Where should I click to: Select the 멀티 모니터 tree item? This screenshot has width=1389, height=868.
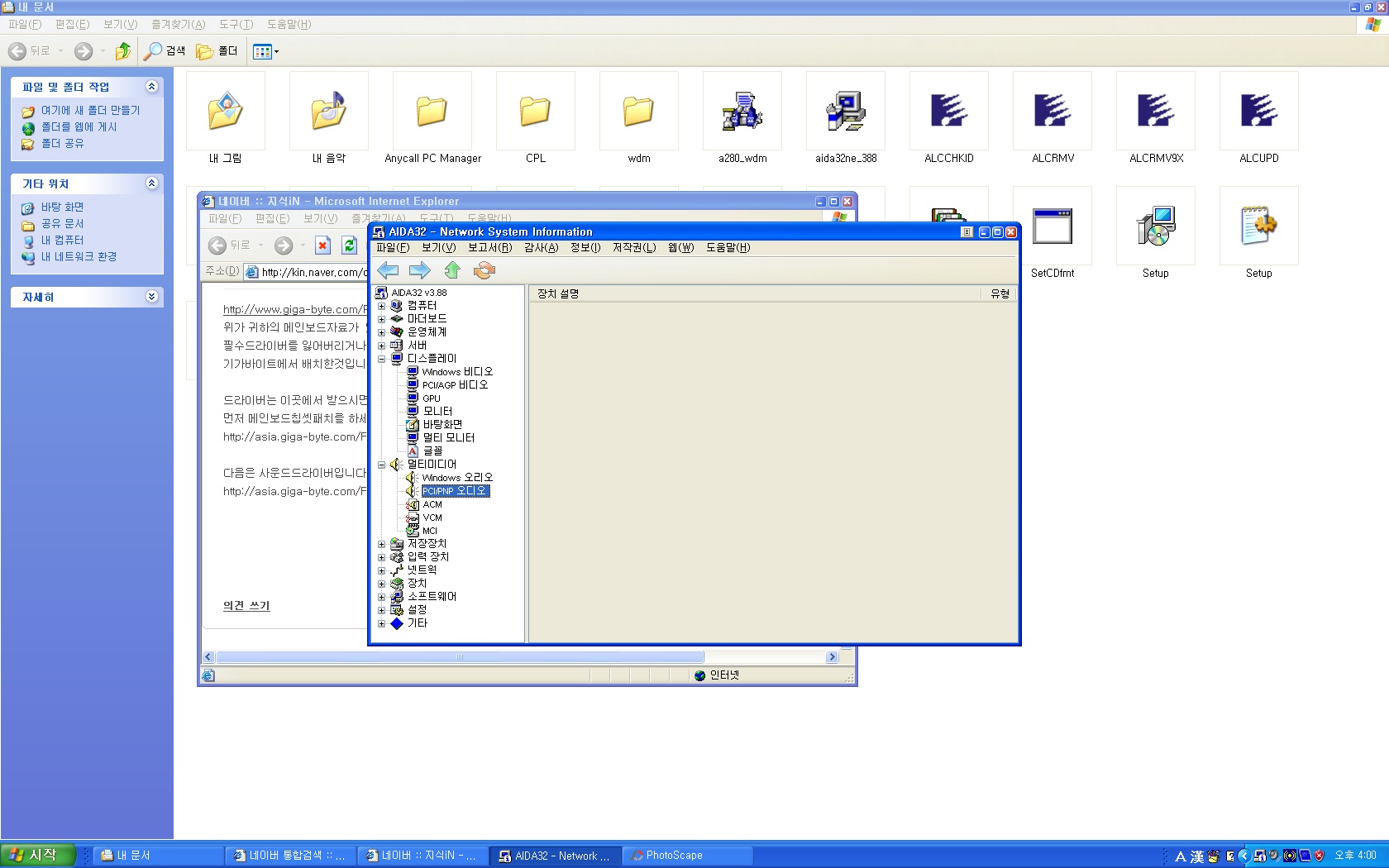(448, 438)
